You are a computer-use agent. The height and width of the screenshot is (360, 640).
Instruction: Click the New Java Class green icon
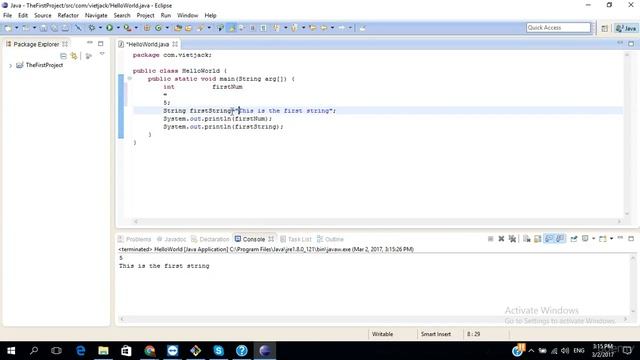tap(158, 28)
